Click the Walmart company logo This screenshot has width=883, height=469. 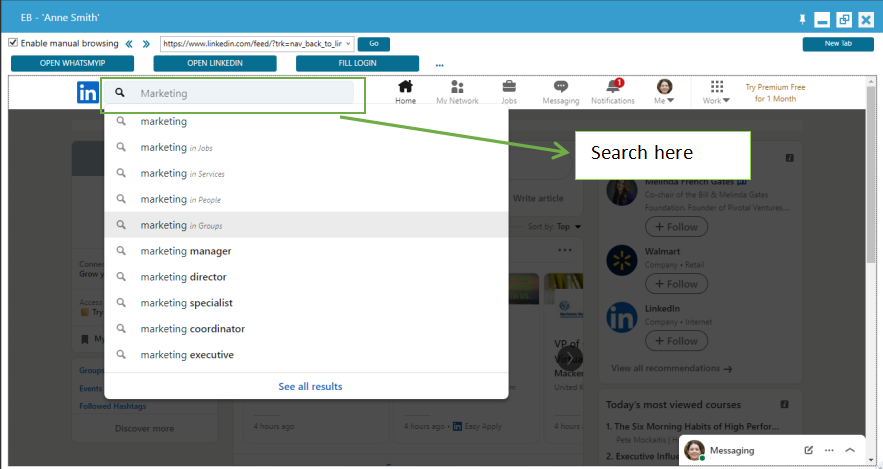(x=622, y=261)
